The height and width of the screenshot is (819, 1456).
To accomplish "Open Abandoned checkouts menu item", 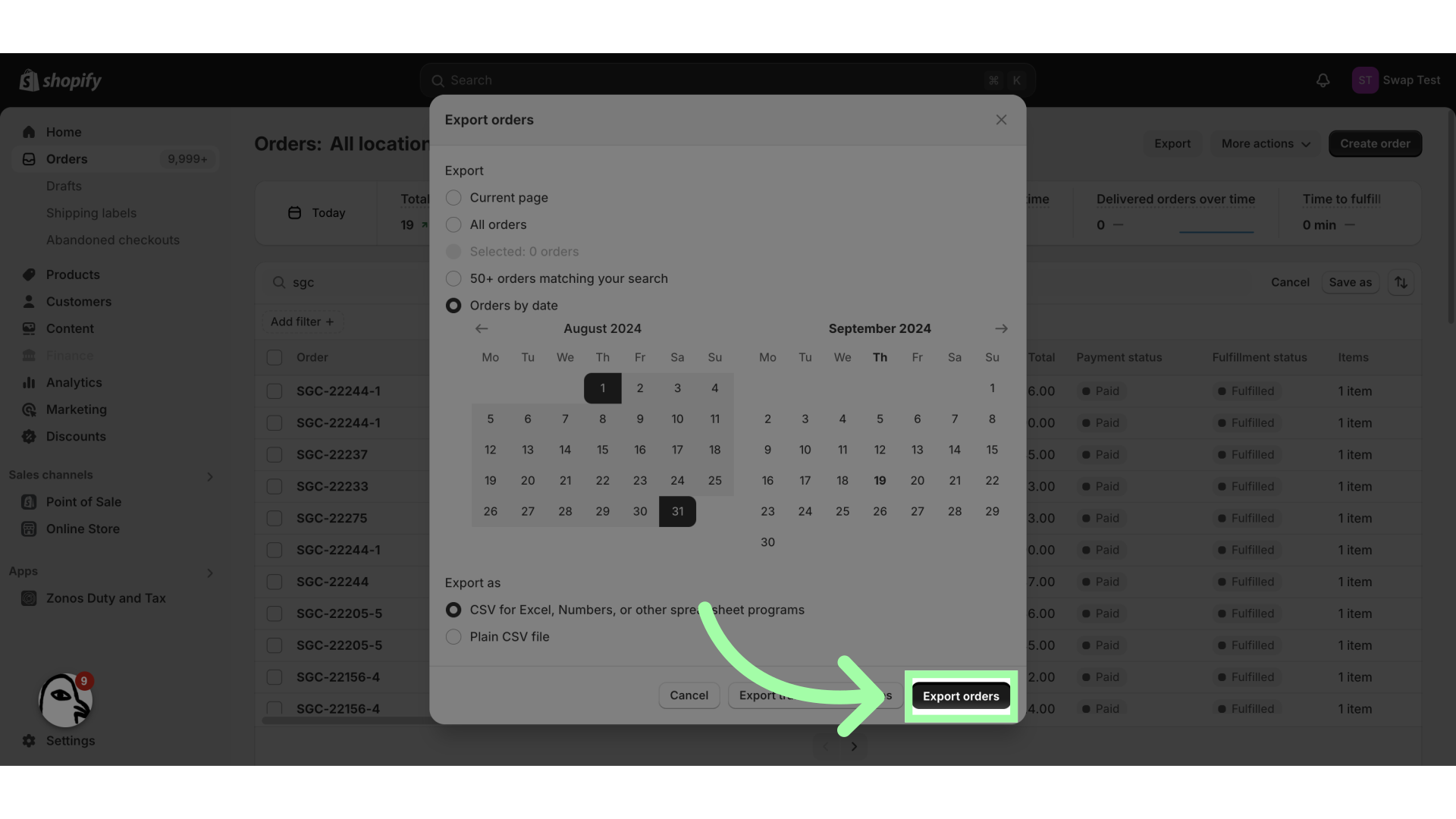I will [113, 240].
